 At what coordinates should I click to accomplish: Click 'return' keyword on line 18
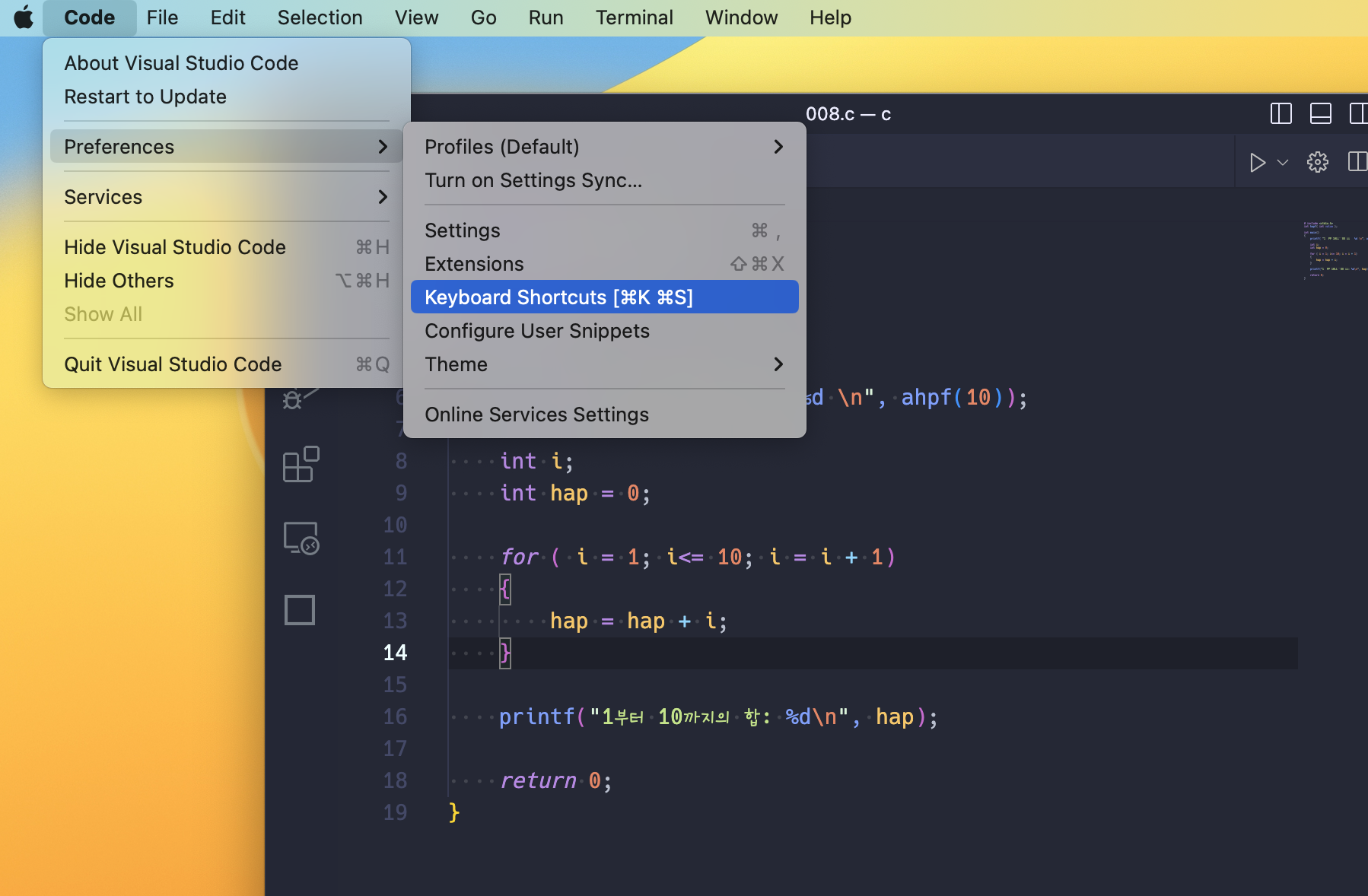tap(538, 780)
